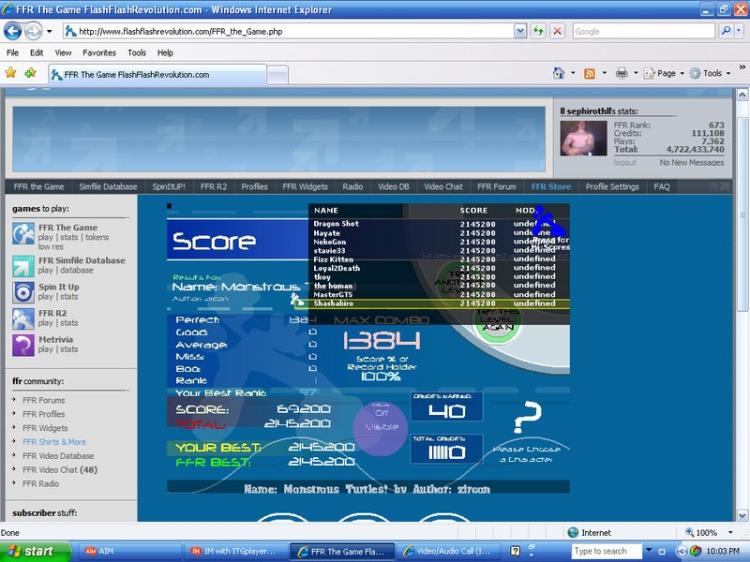Click the Favorites Center star icon

11,73
